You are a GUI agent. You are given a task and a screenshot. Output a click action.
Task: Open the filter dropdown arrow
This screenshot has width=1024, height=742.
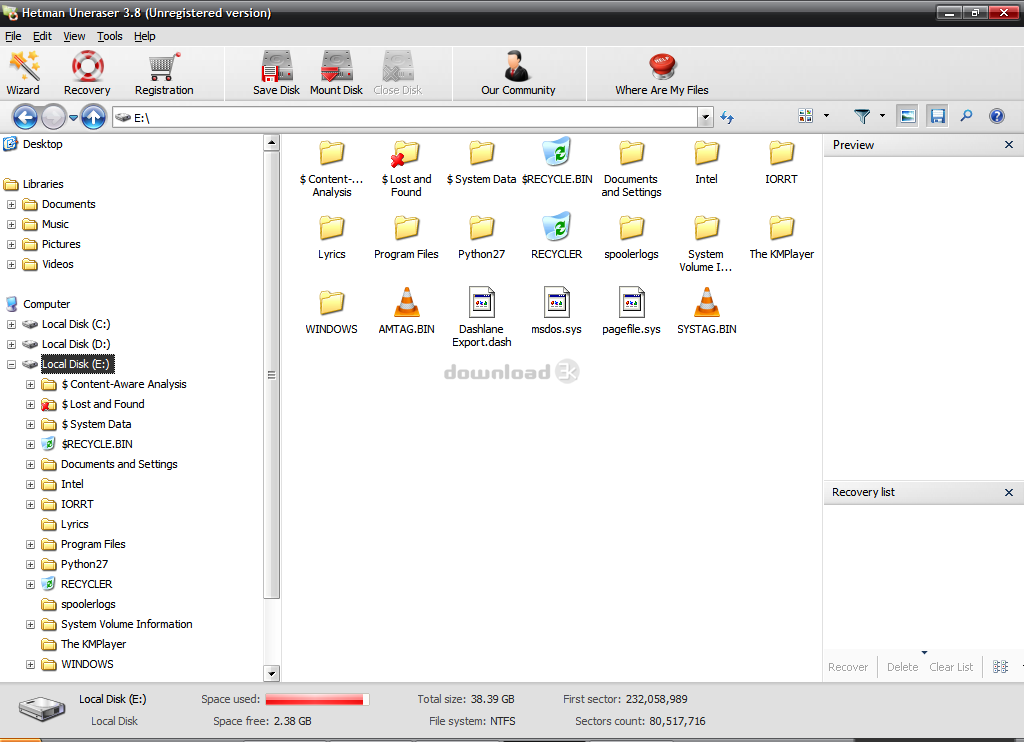point(882,116)
